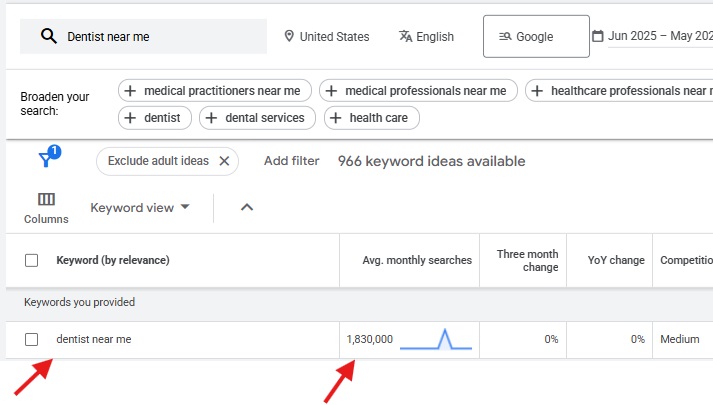The height and width of the screenshot is (405, 713).
Task: Check the dentist near me row checkbox
Action: (x=31, y=340)
